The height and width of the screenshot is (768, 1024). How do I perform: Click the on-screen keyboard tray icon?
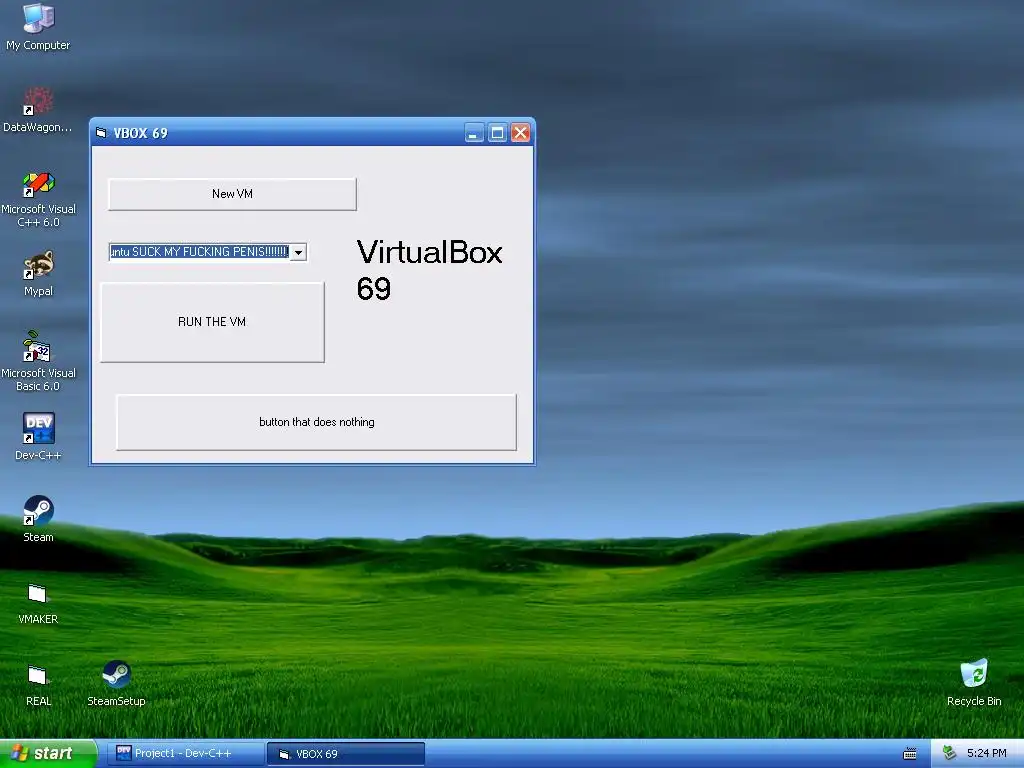point(909,754)
